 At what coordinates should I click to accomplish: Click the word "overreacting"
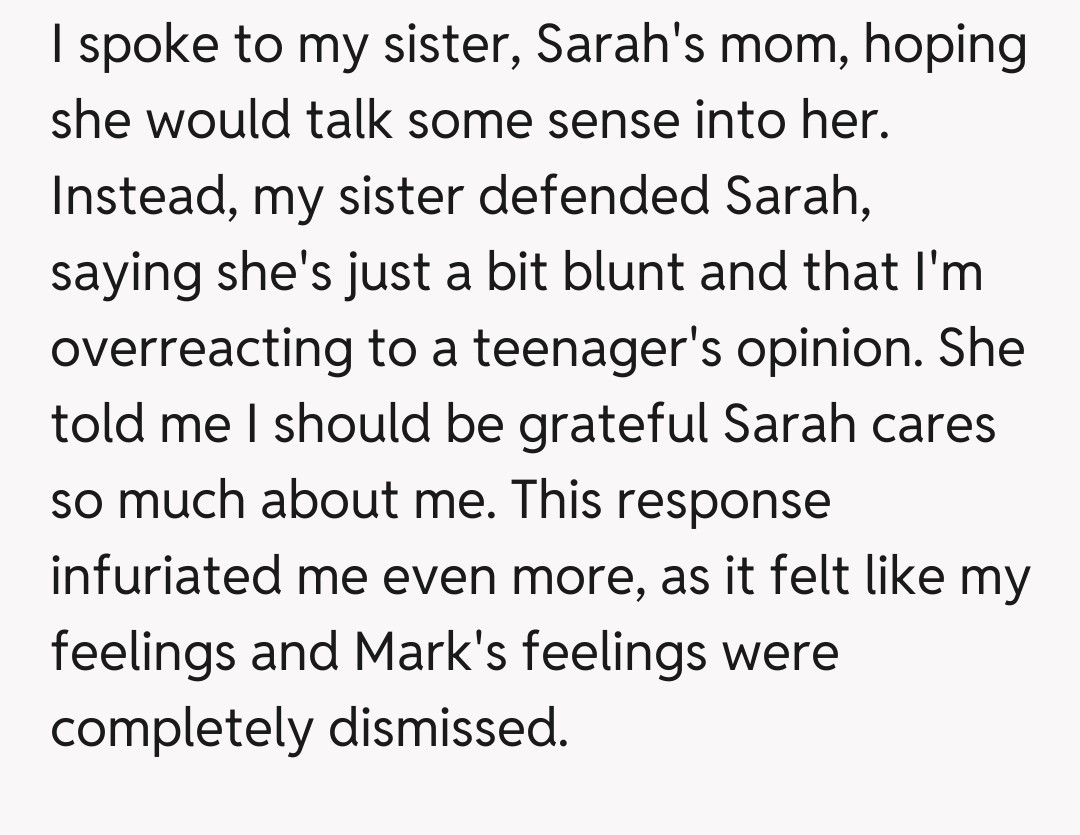(x=202, y=350)
